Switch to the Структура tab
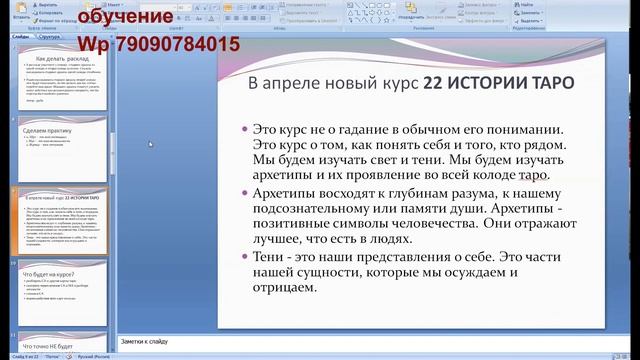The image size is (640, 360). pyautogui.click(x=49, y=37)
